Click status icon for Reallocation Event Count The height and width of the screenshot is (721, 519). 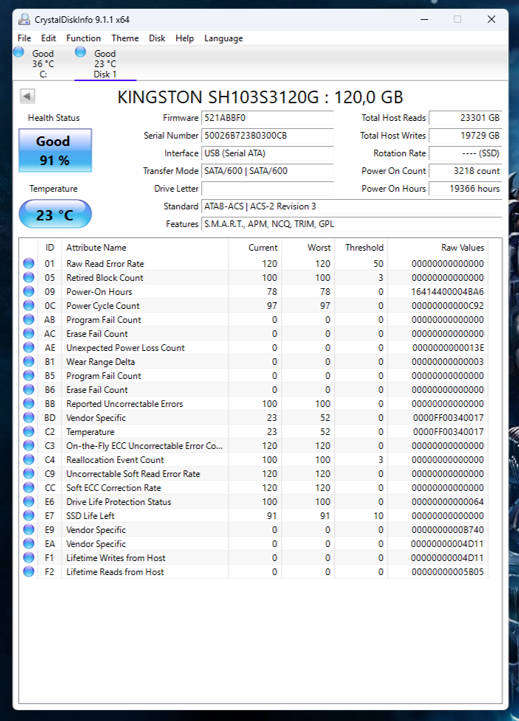coord(29,460)
